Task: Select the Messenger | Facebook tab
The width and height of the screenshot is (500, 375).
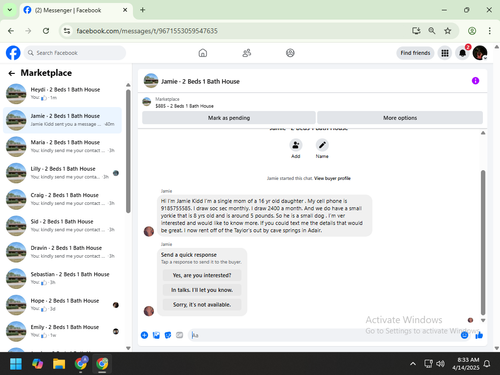Action: click(76, 10)
